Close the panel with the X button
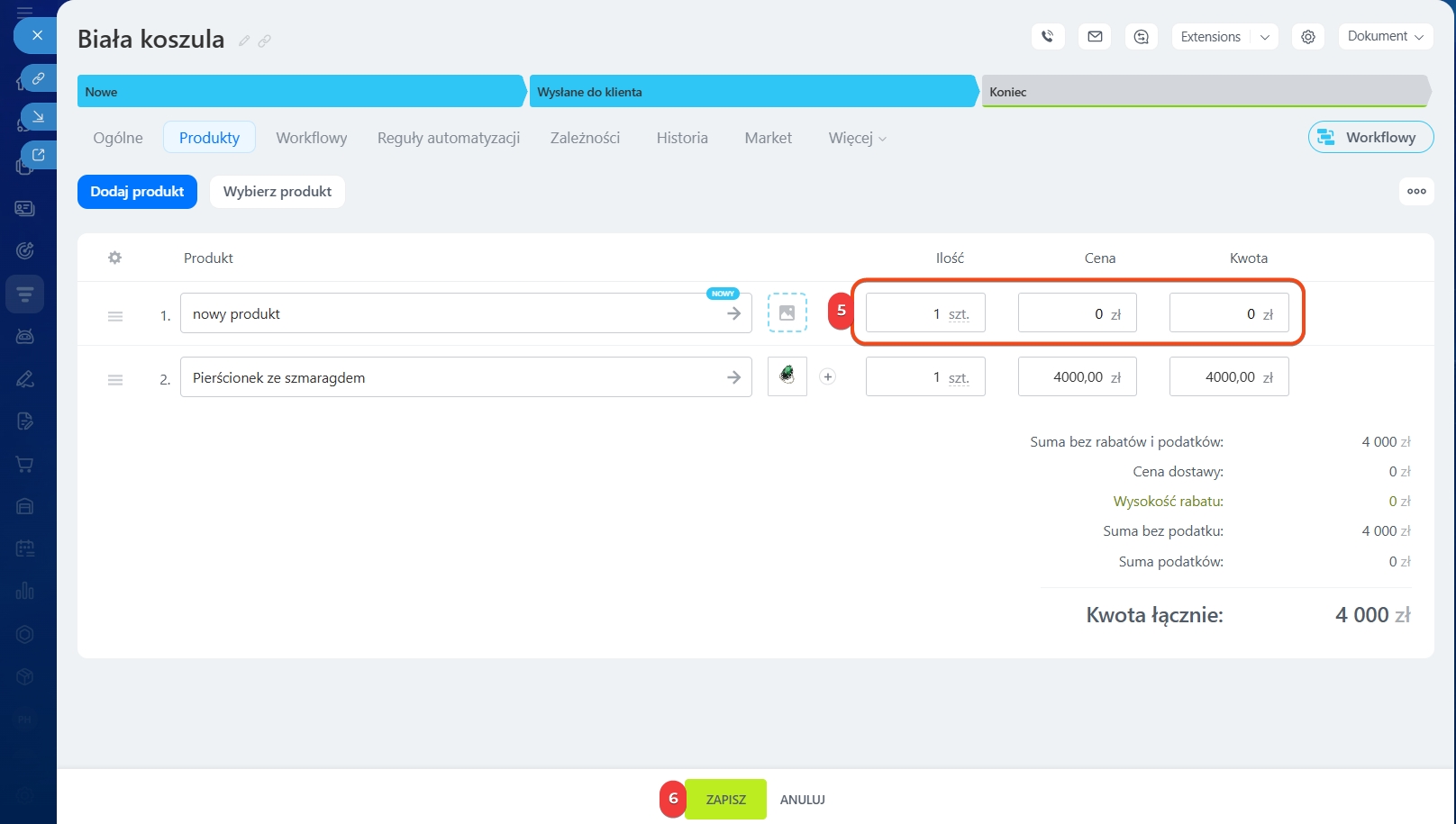 pos(37,35)
